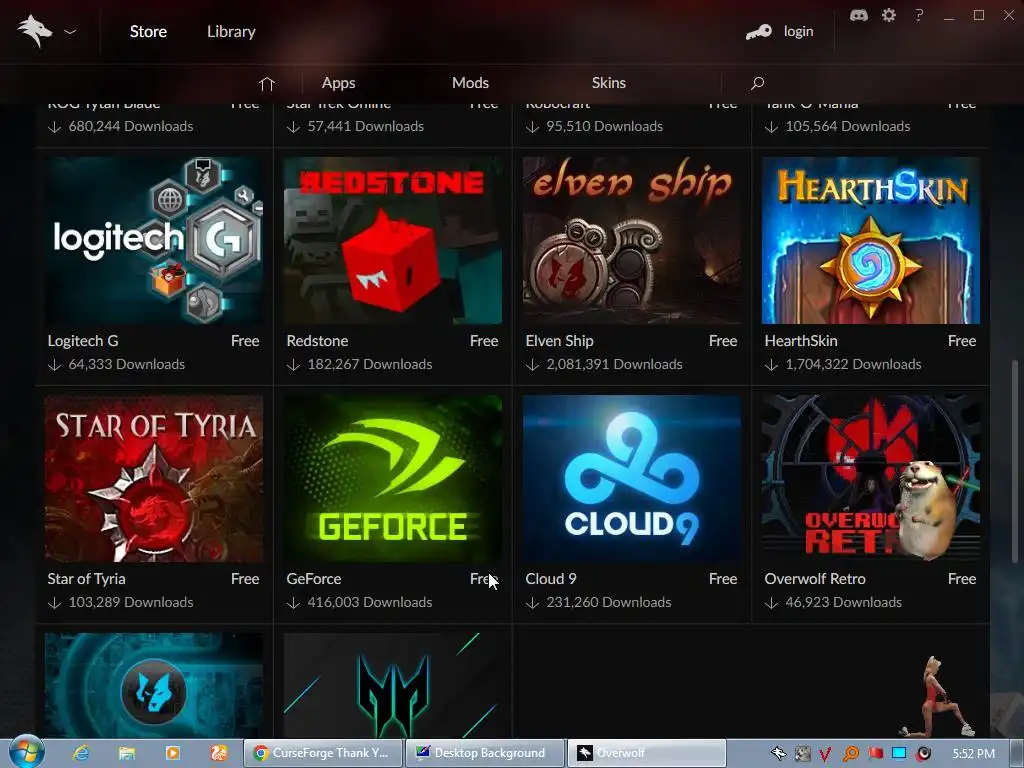Switch to CurseForge Chrome taskbar window
This screenshot has width=1024, height=768.
click(x=323, y=753)
